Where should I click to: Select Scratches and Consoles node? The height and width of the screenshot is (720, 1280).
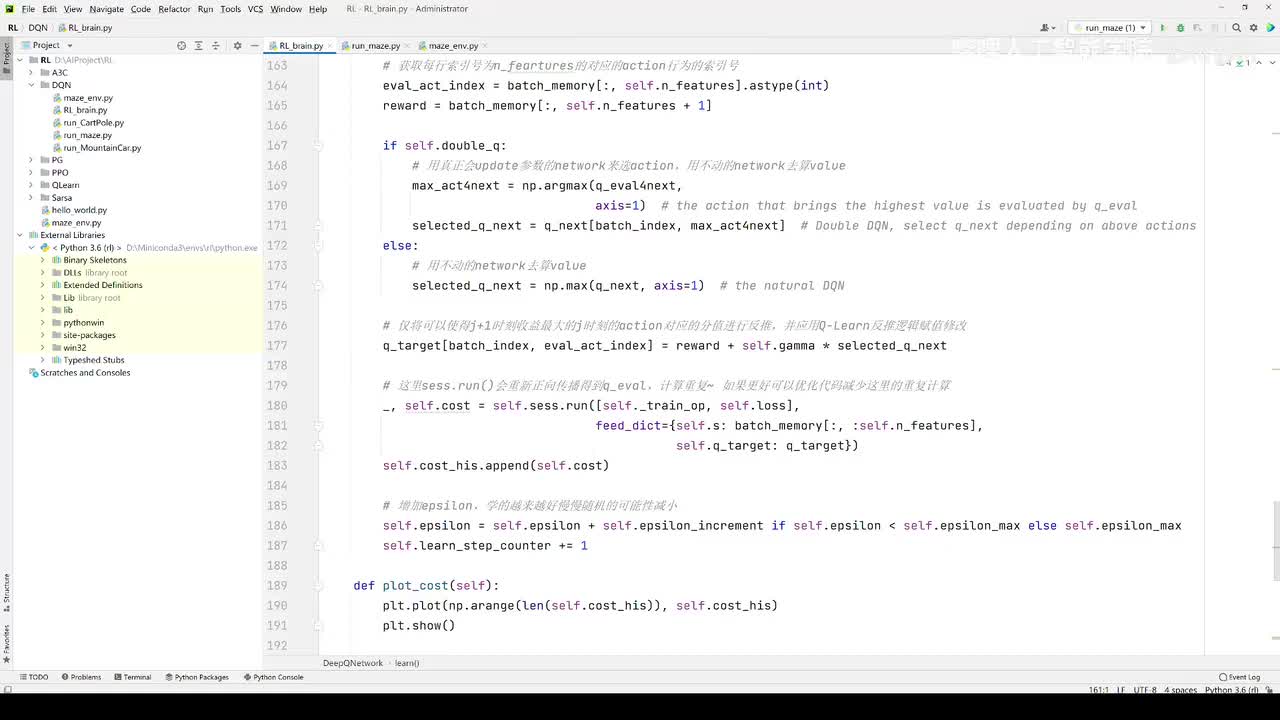tap(85, 373)
